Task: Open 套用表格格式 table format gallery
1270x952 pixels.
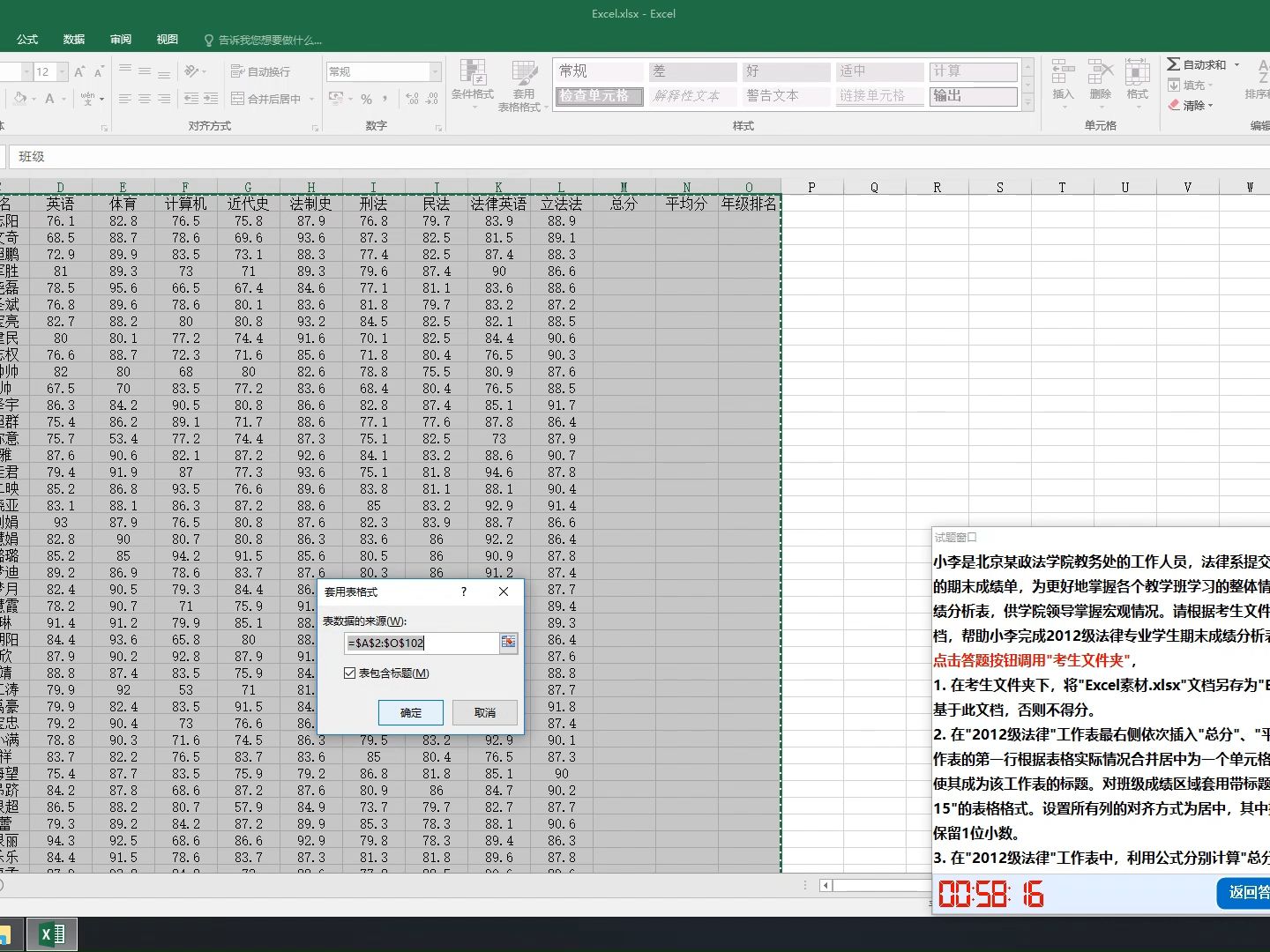Action: (523, 85)
